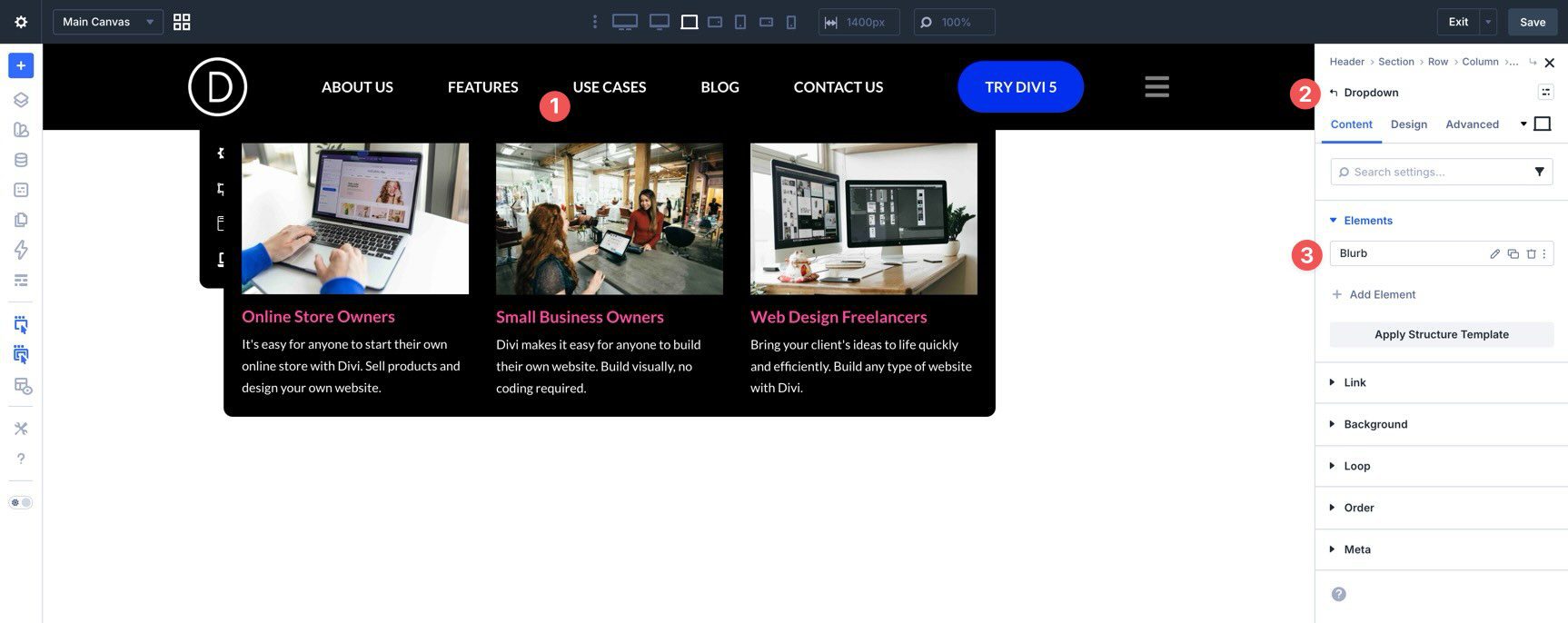Switch to the portrait phone view icon
The height and width of the screenshot is (623, 1568).
coord(791,22)
